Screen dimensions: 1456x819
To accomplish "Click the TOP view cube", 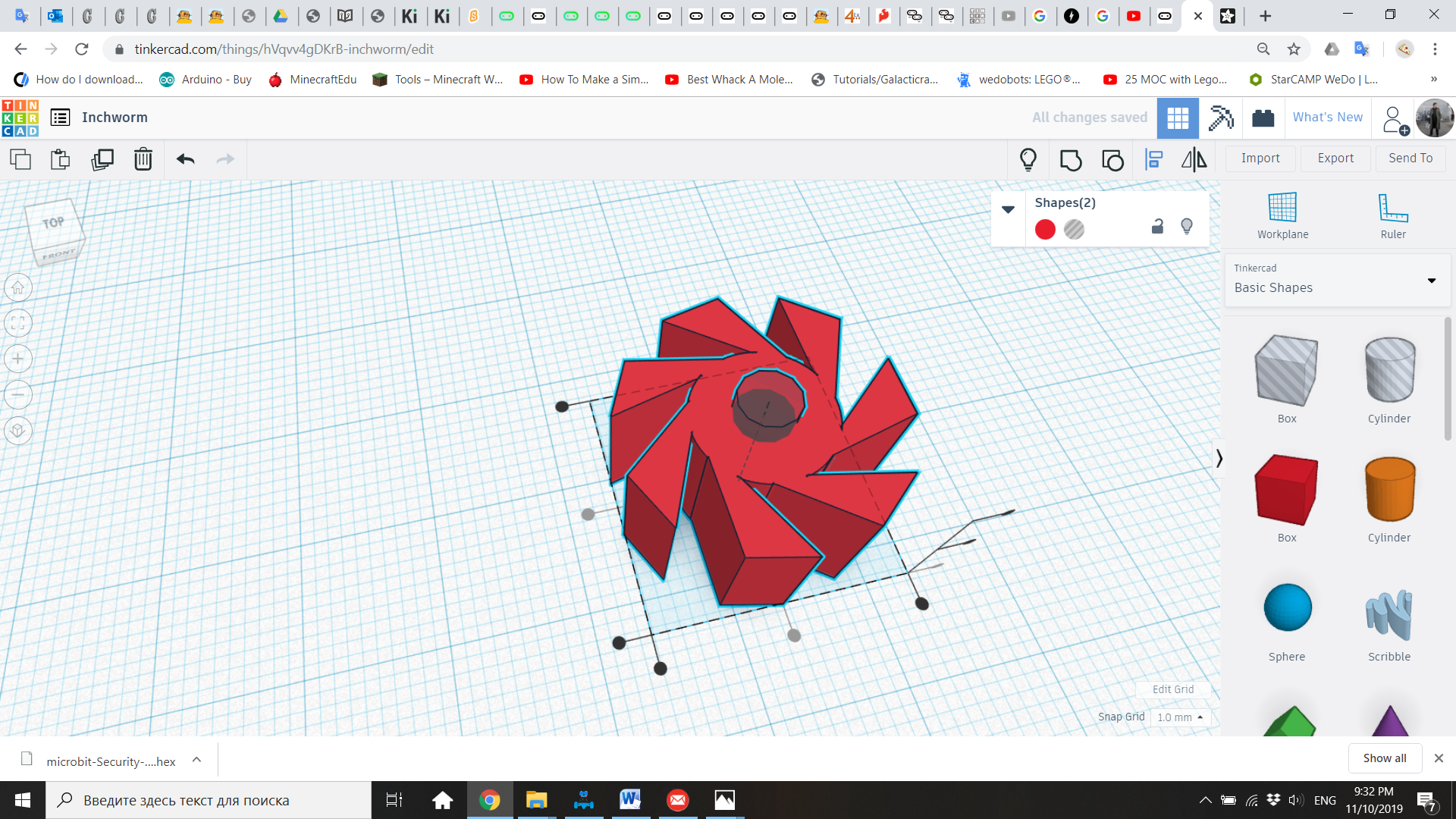I will [x=53, y=224].
